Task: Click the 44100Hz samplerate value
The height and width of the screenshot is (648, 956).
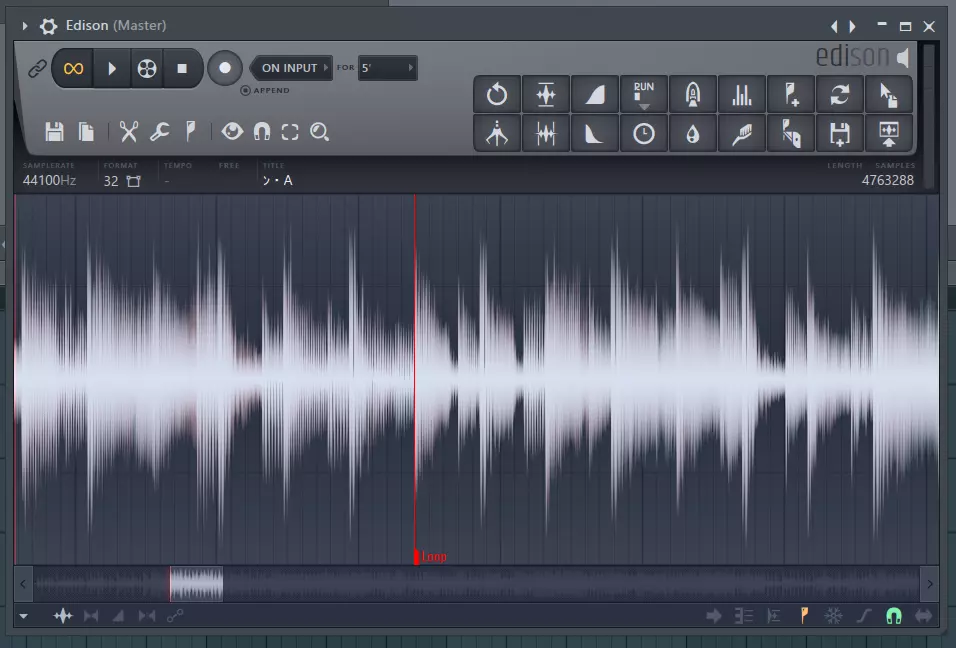Action: 49,180
